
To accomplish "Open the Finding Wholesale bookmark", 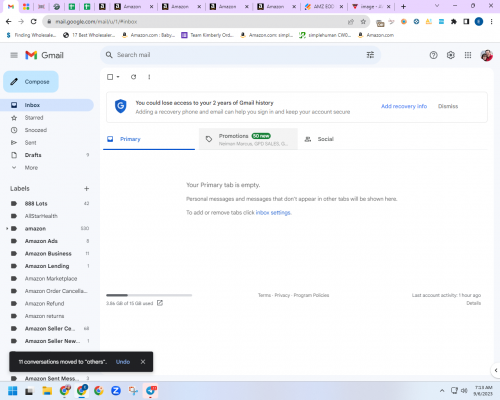I will point(31,35).
